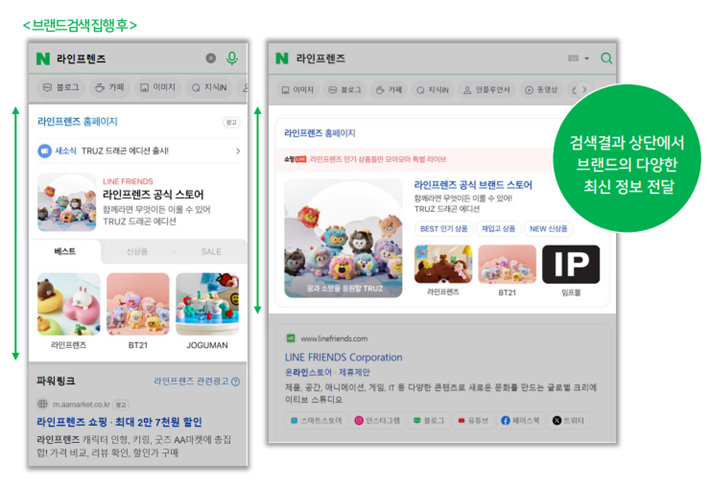Open the IP 임프몰 thumbnail
Image resolution: width=711 pixels, height=487 pixels.
571,264
